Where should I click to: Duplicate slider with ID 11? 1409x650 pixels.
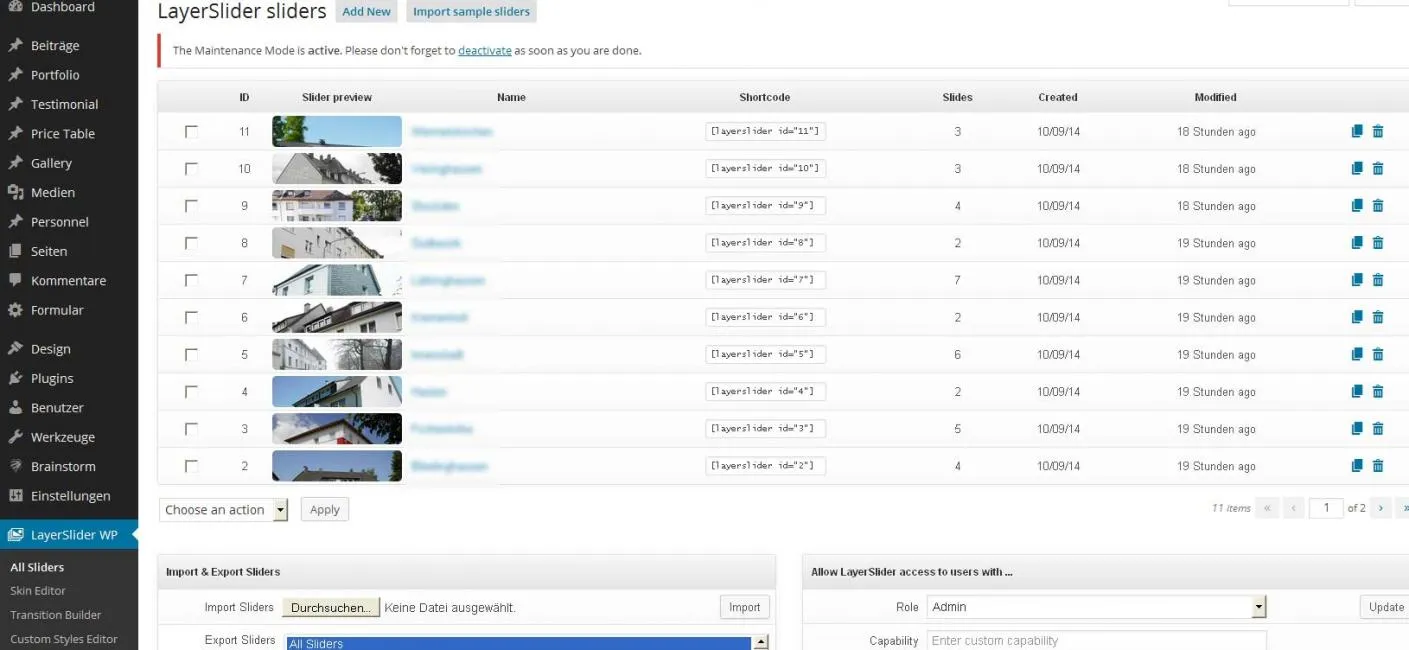(1357, 131)
